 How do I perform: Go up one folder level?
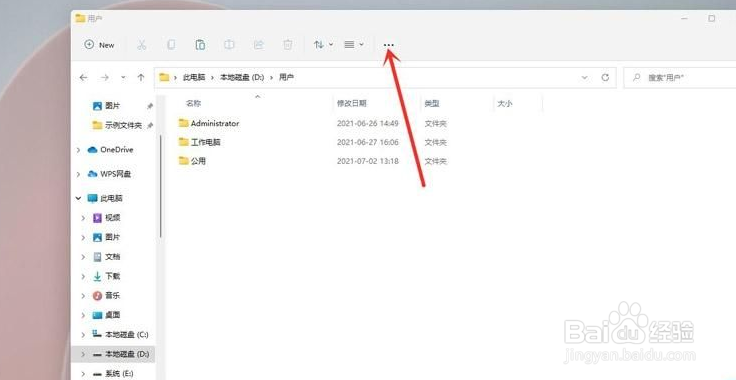(141, 77)
